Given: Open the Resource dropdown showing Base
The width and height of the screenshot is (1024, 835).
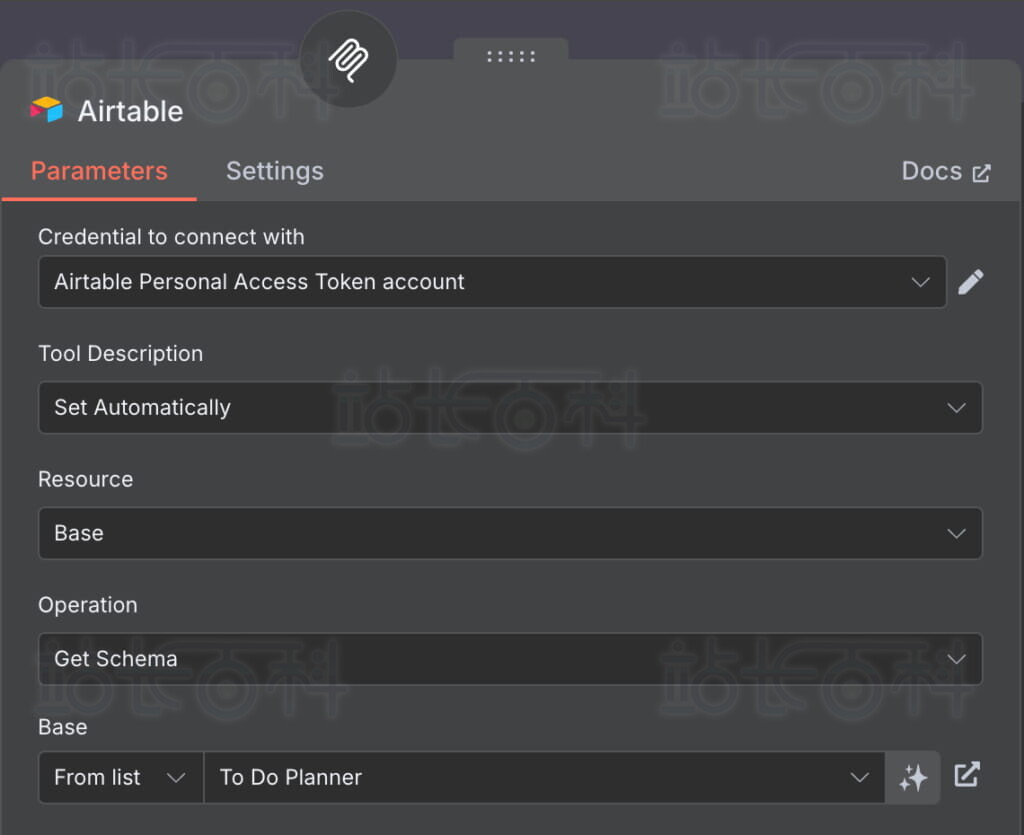Looking at the screenshot, I should 510,534.
